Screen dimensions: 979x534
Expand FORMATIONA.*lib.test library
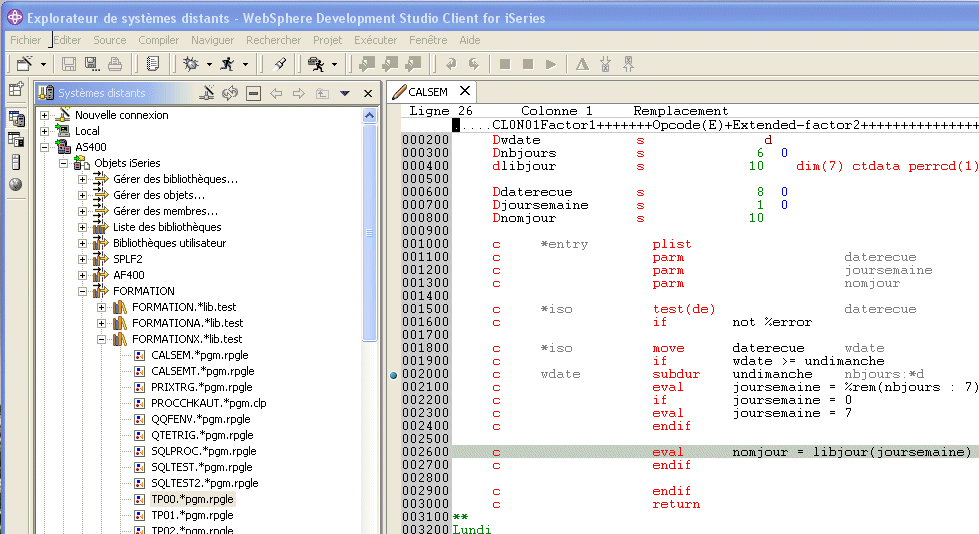point(101,323)
